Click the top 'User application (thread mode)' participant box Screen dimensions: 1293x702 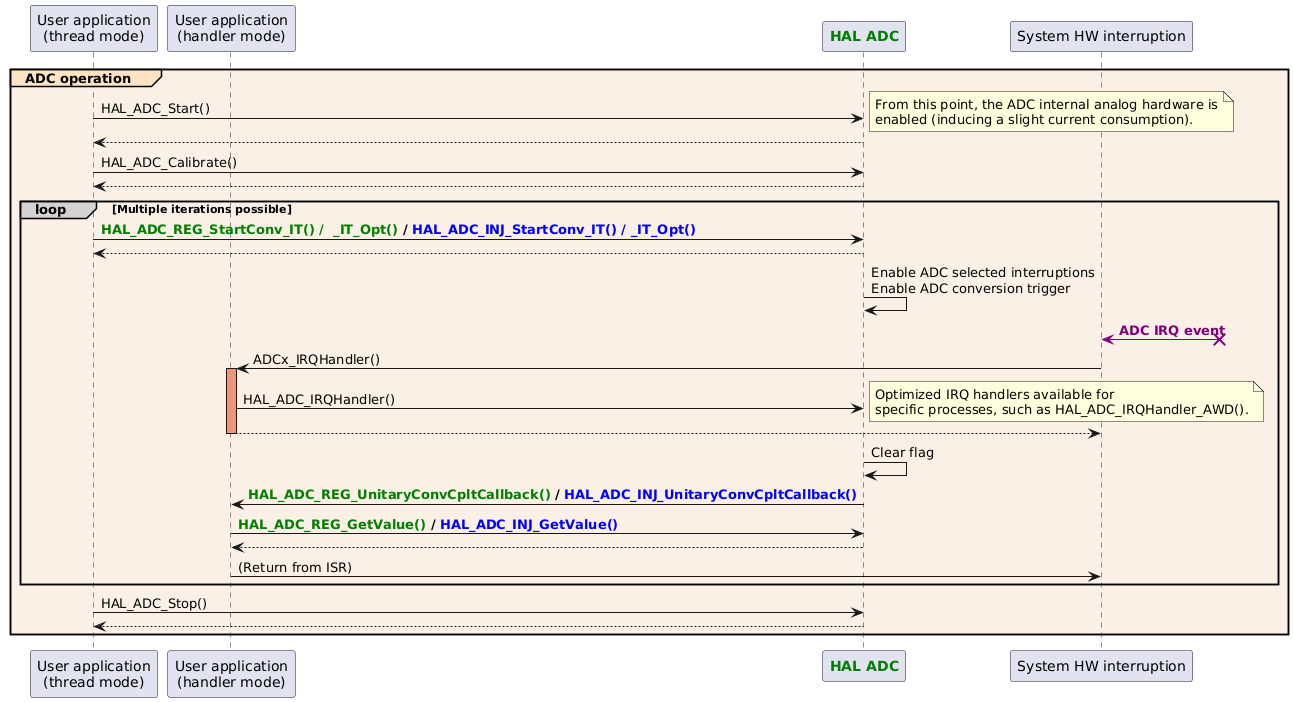click(x=94, y=29)
